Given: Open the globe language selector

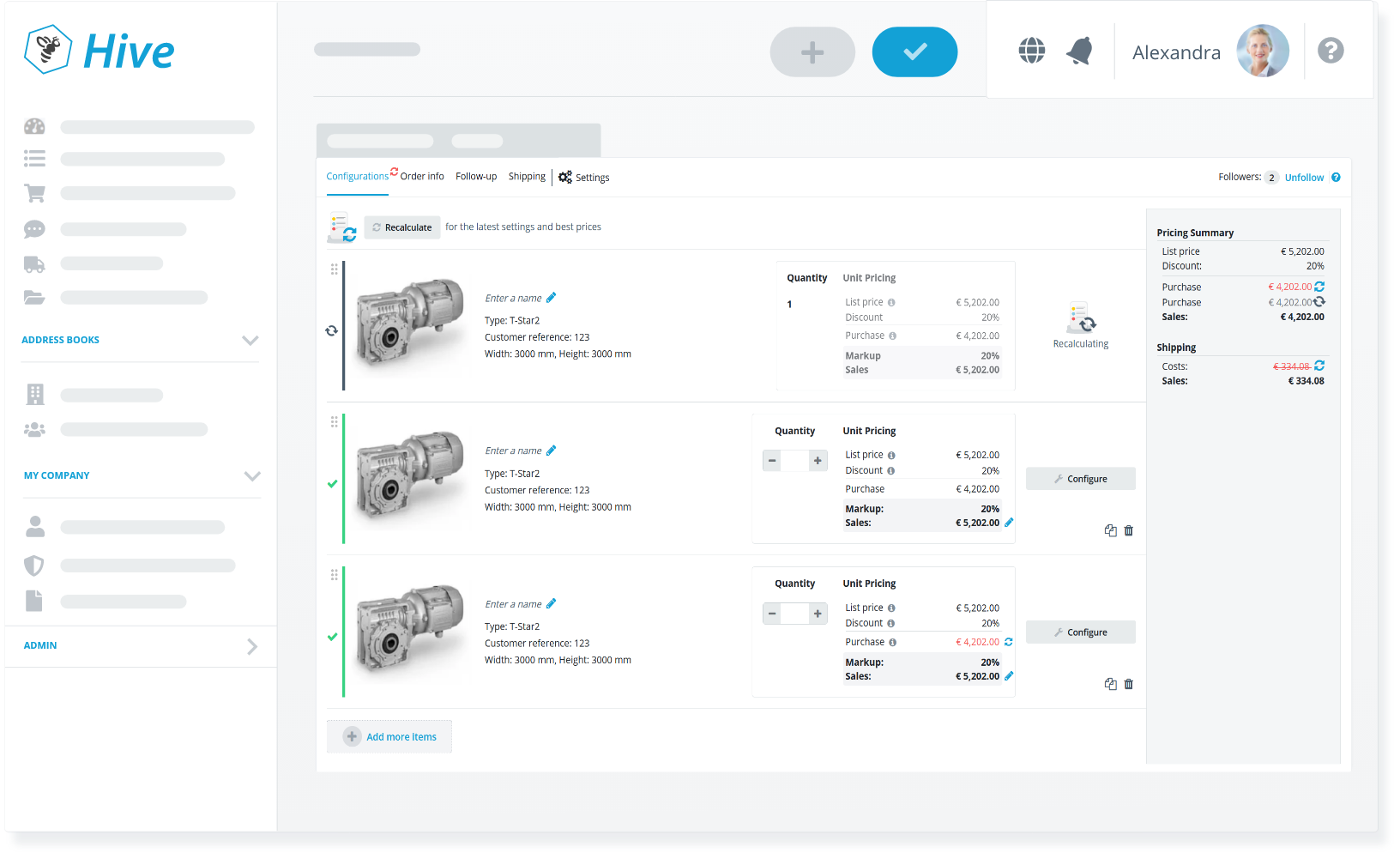Looking at the screenshot, I should 1032,51.
